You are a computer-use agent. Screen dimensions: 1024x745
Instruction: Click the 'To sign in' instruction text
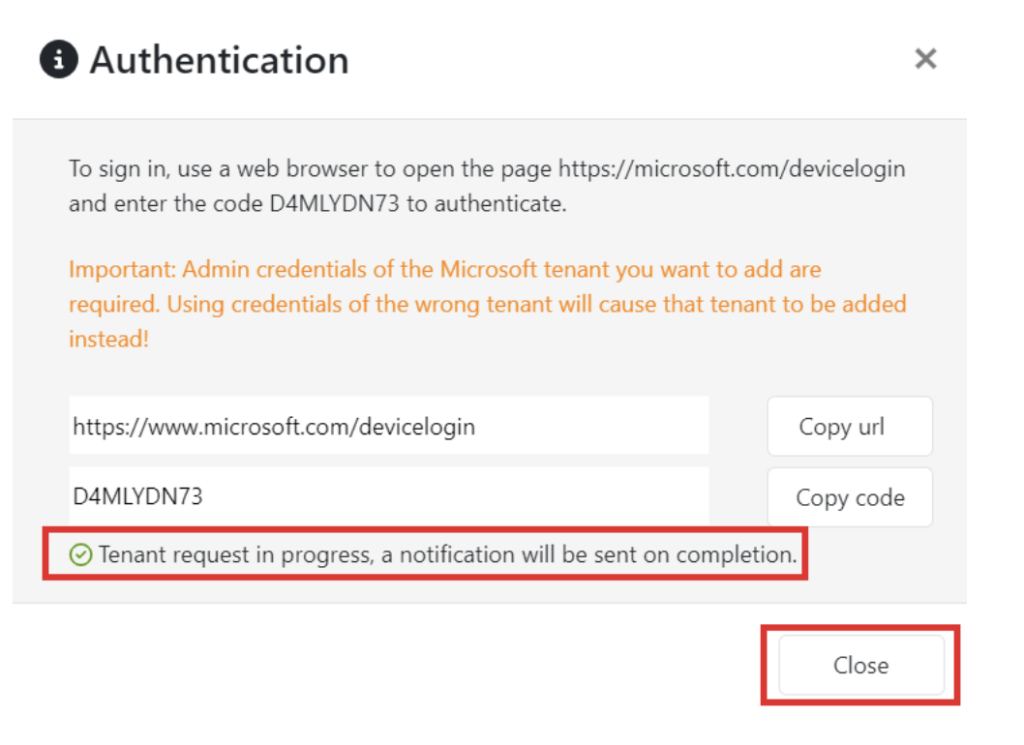(x=110, y=168)
